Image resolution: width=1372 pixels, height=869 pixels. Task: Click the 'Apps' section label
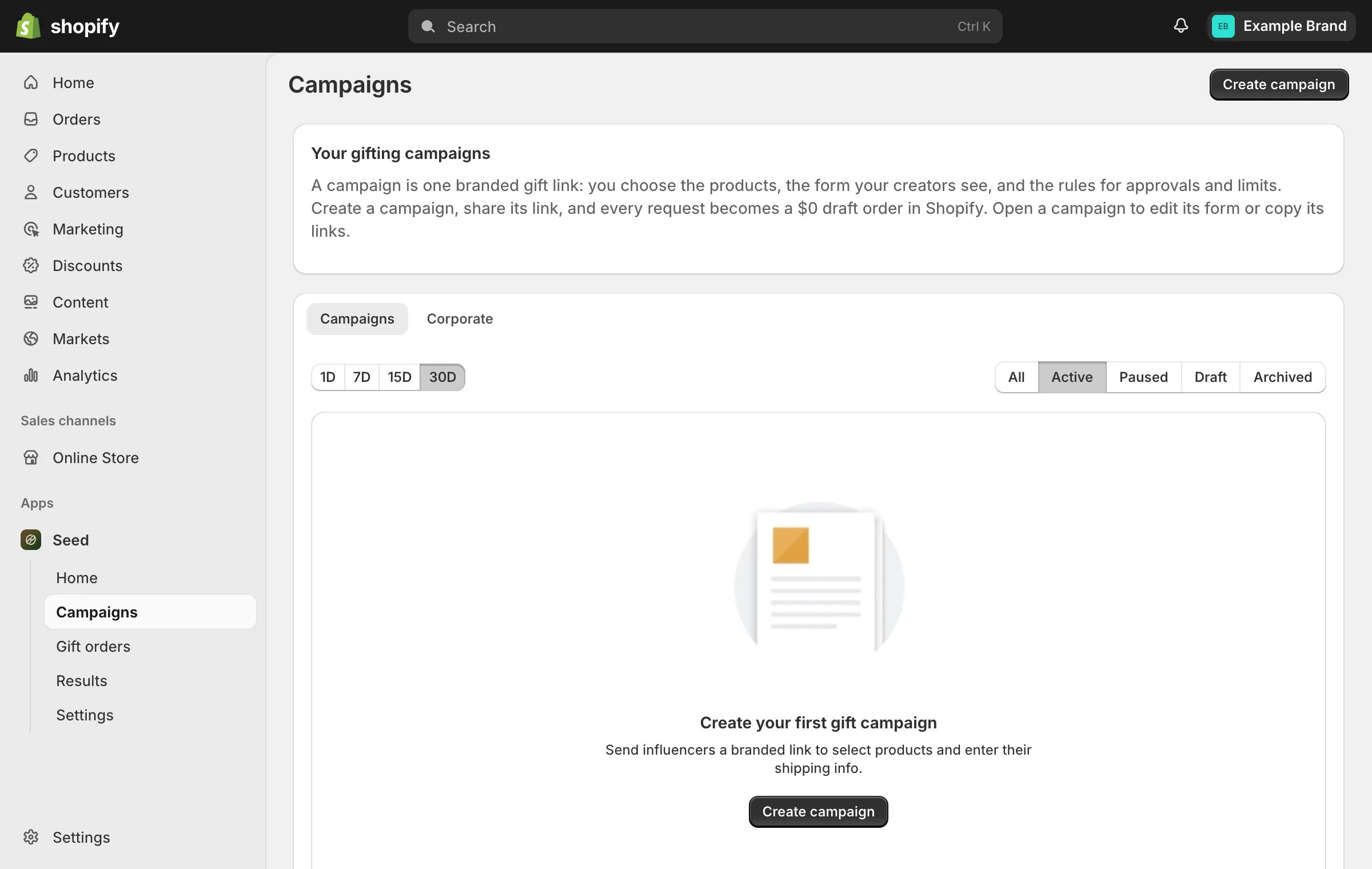coord(37,503)
